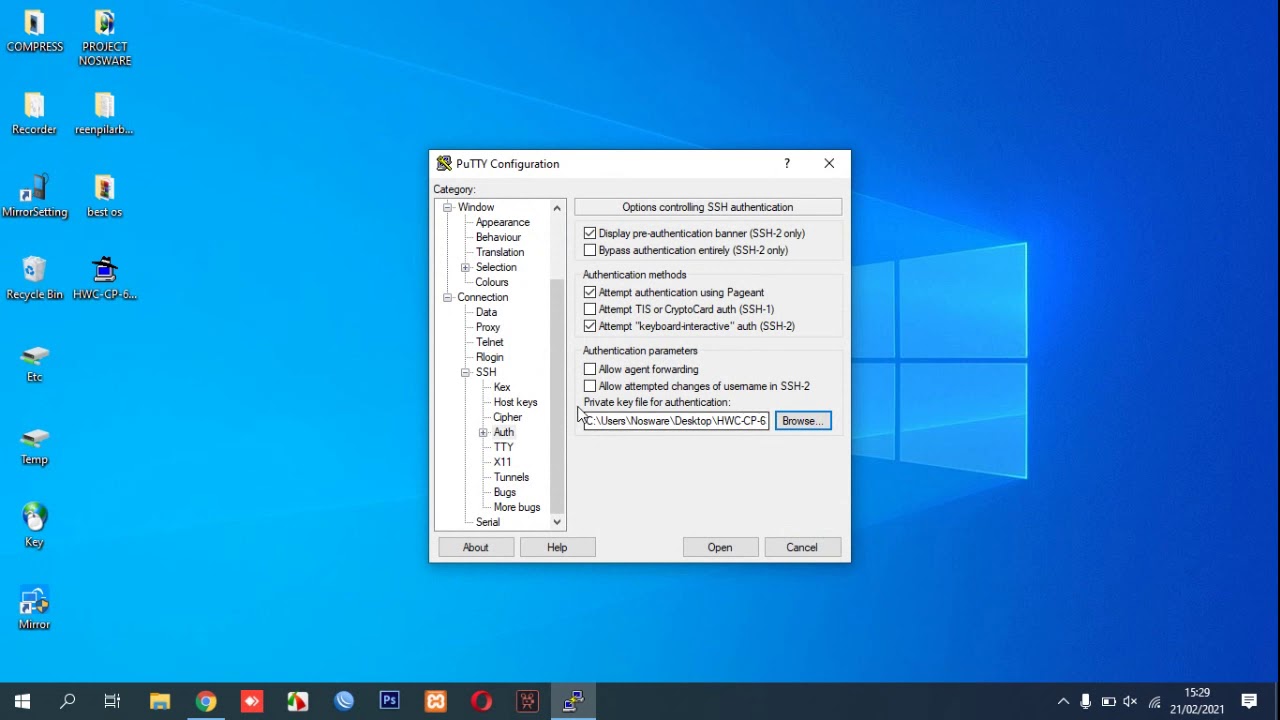
Task: Collapse the SSH tree node
Action: 465,372
